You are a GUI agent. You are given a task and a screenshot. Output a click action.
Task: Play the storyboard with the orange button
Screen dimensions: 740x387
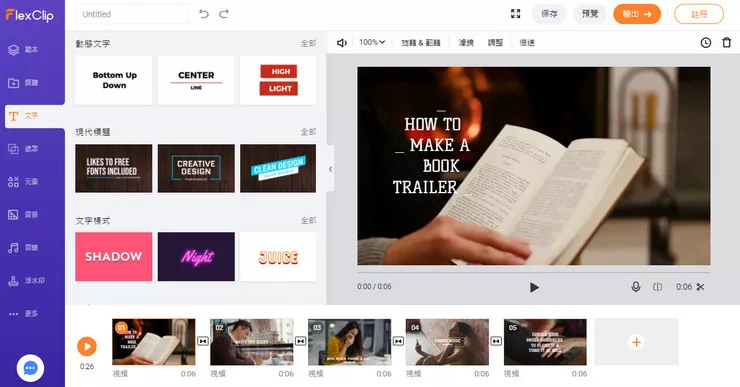[x=87, y=346]
